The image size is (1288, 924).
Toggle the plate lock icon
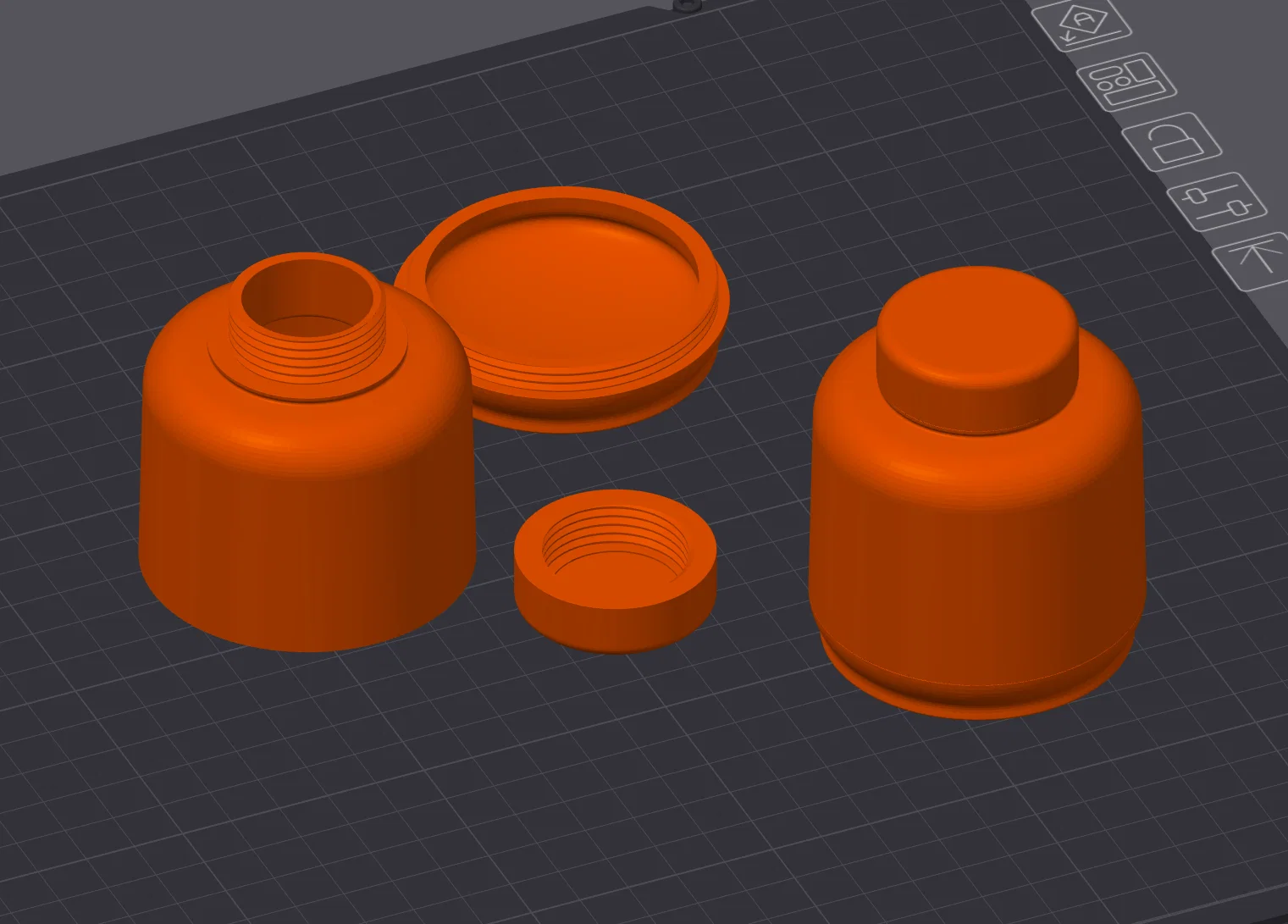1173,141
